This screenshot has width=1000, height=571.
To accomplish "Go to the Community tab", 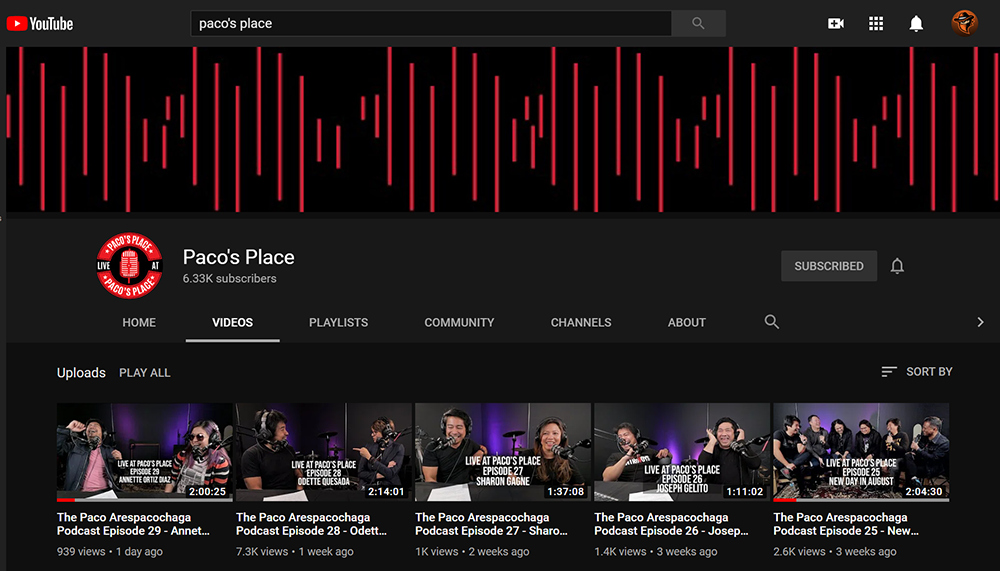I will tap(459, 323).
